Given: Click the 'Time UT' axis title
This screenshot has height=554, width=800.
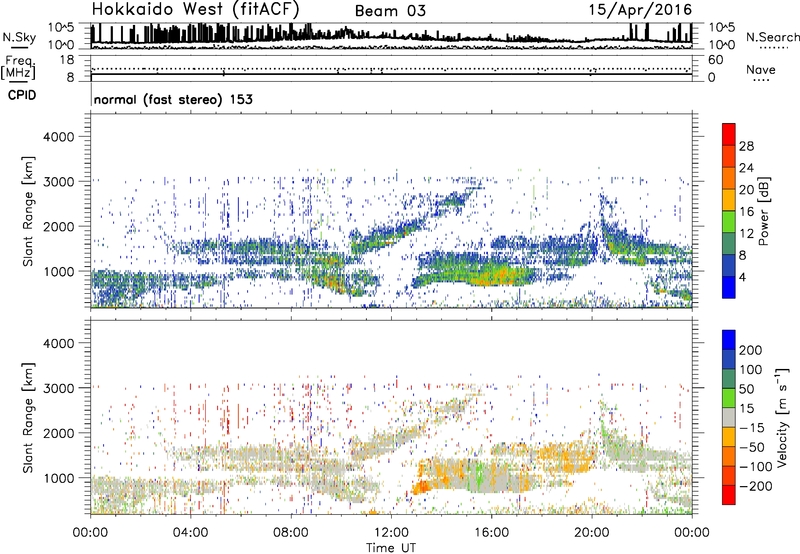Looking at the screenshot, I should coord(391,548).
